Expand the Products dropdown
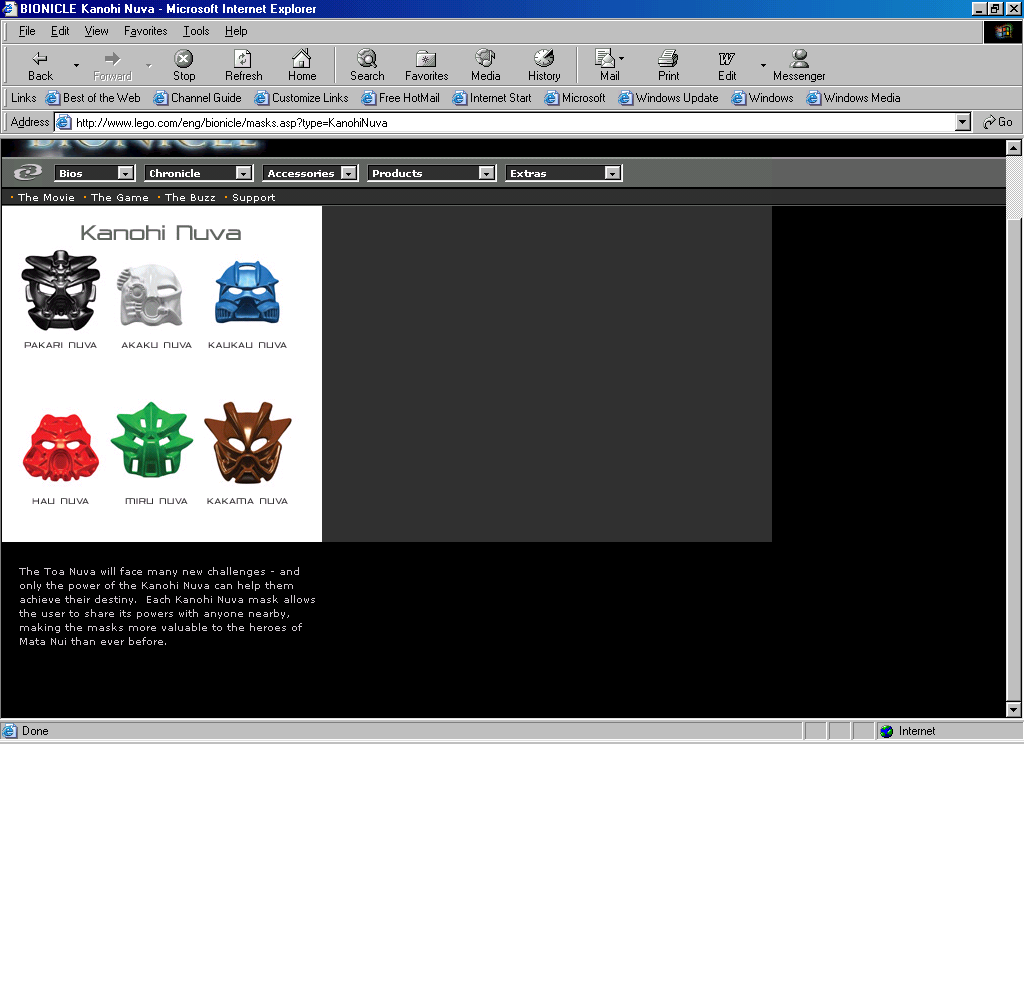Viewport: 1024px width, 1000px height. pyautogui.click(x=487, y=173)
